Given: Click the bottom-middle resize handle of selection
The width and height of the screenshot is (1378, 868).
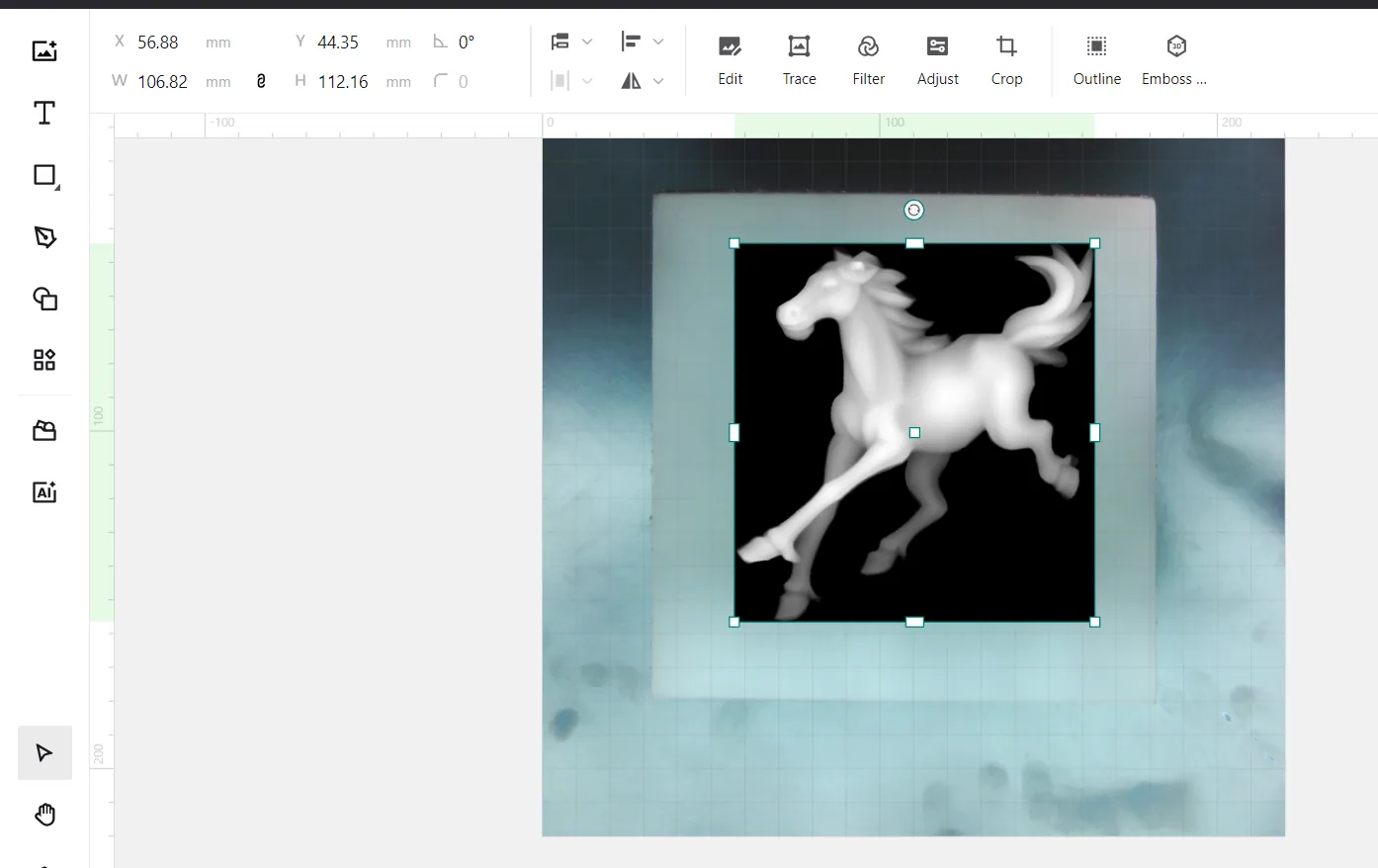Looking at the screenshot, I should tap(914, 622).
